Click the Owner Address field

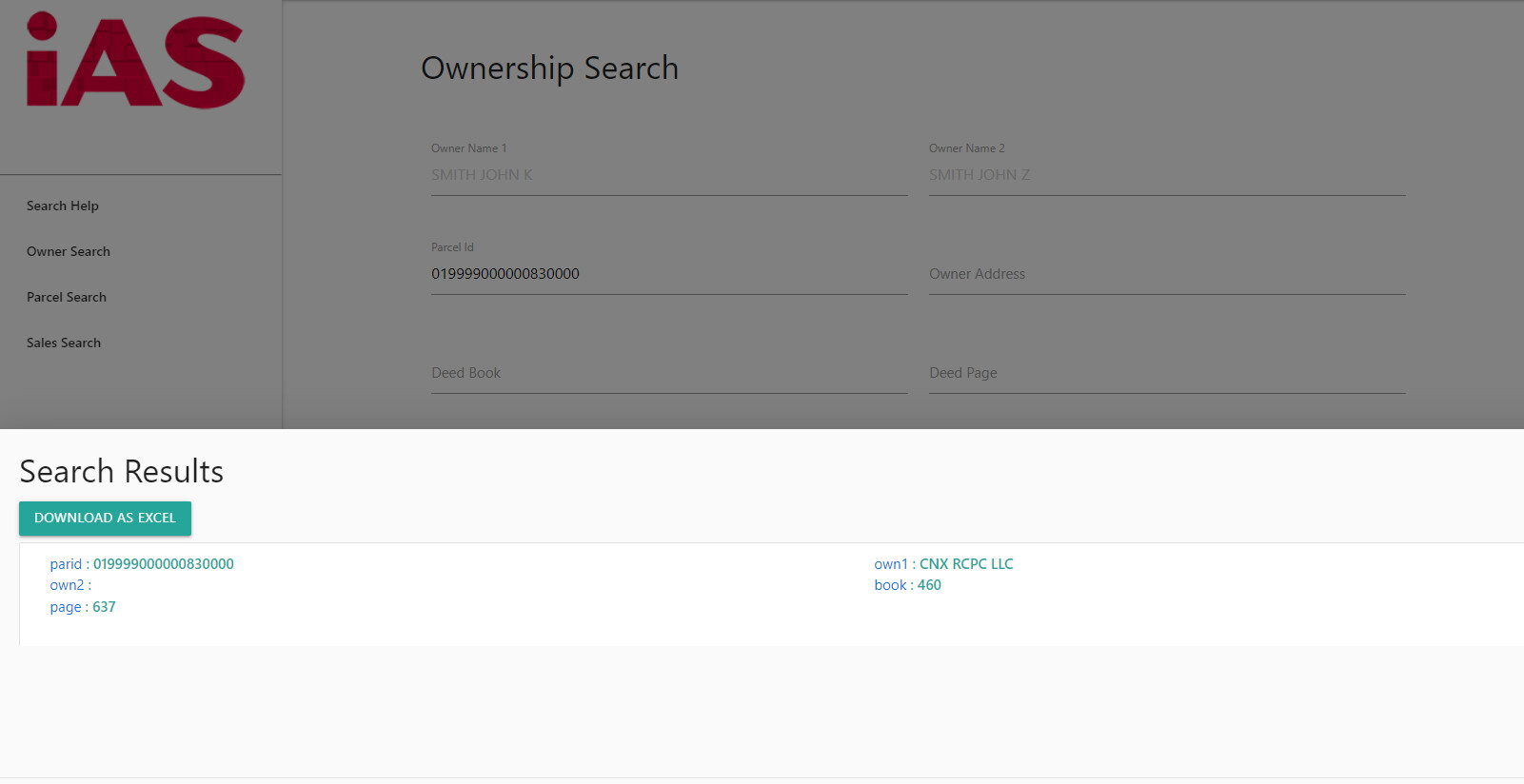[1167, 274]
